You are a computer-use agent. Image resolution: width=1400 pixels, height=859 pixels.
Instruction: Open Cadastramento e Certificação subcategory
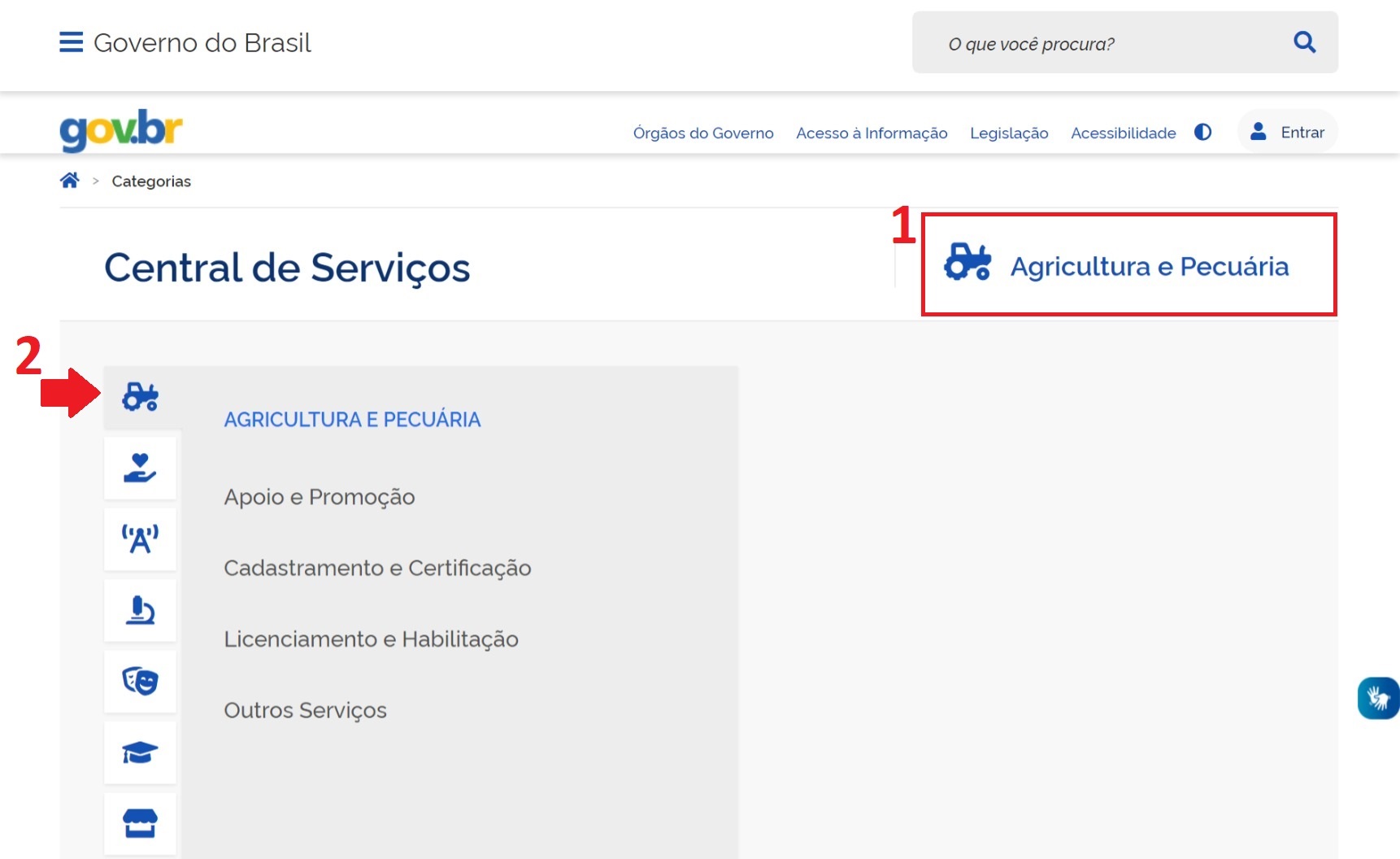(x=377, y=568)
